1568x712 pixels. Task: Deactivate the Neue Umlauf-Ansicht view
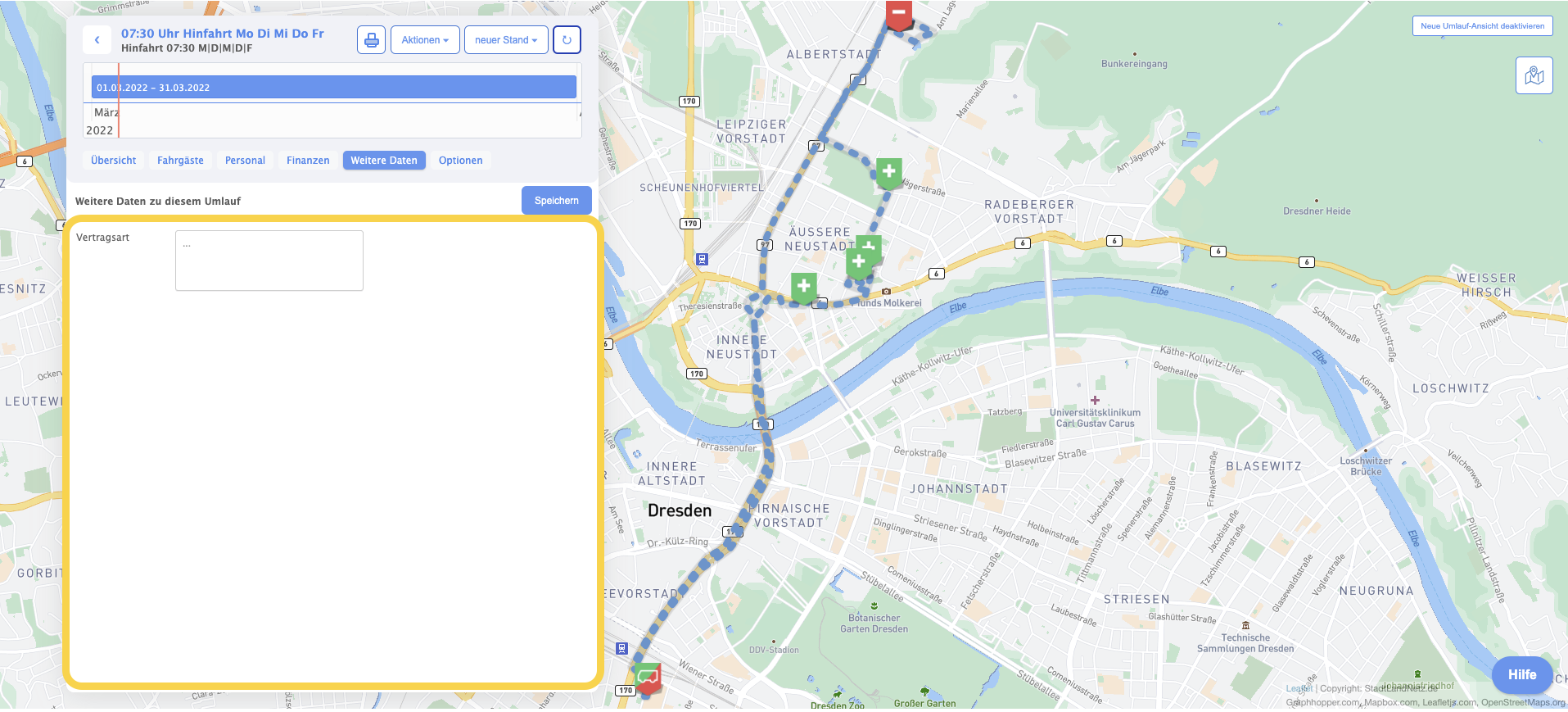click(x=1482, y=26)
